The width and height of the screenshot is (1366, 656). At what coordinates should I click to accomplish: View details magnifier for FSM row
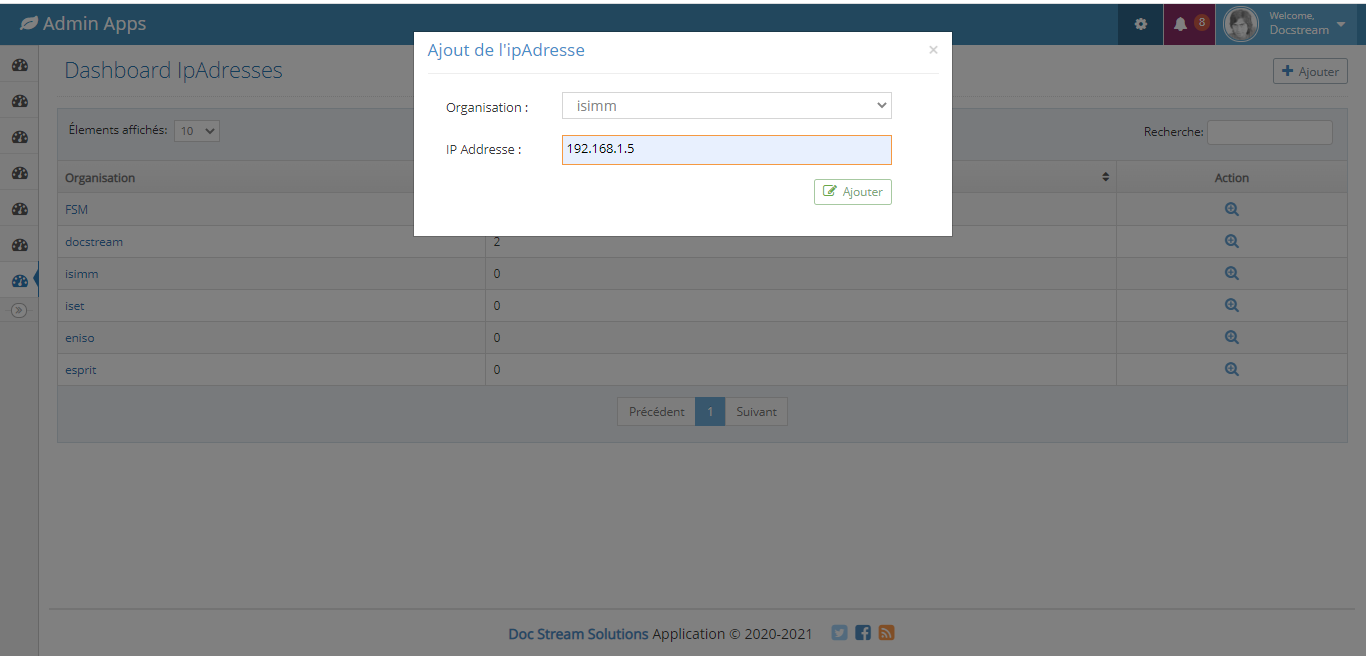[1231, 210]
